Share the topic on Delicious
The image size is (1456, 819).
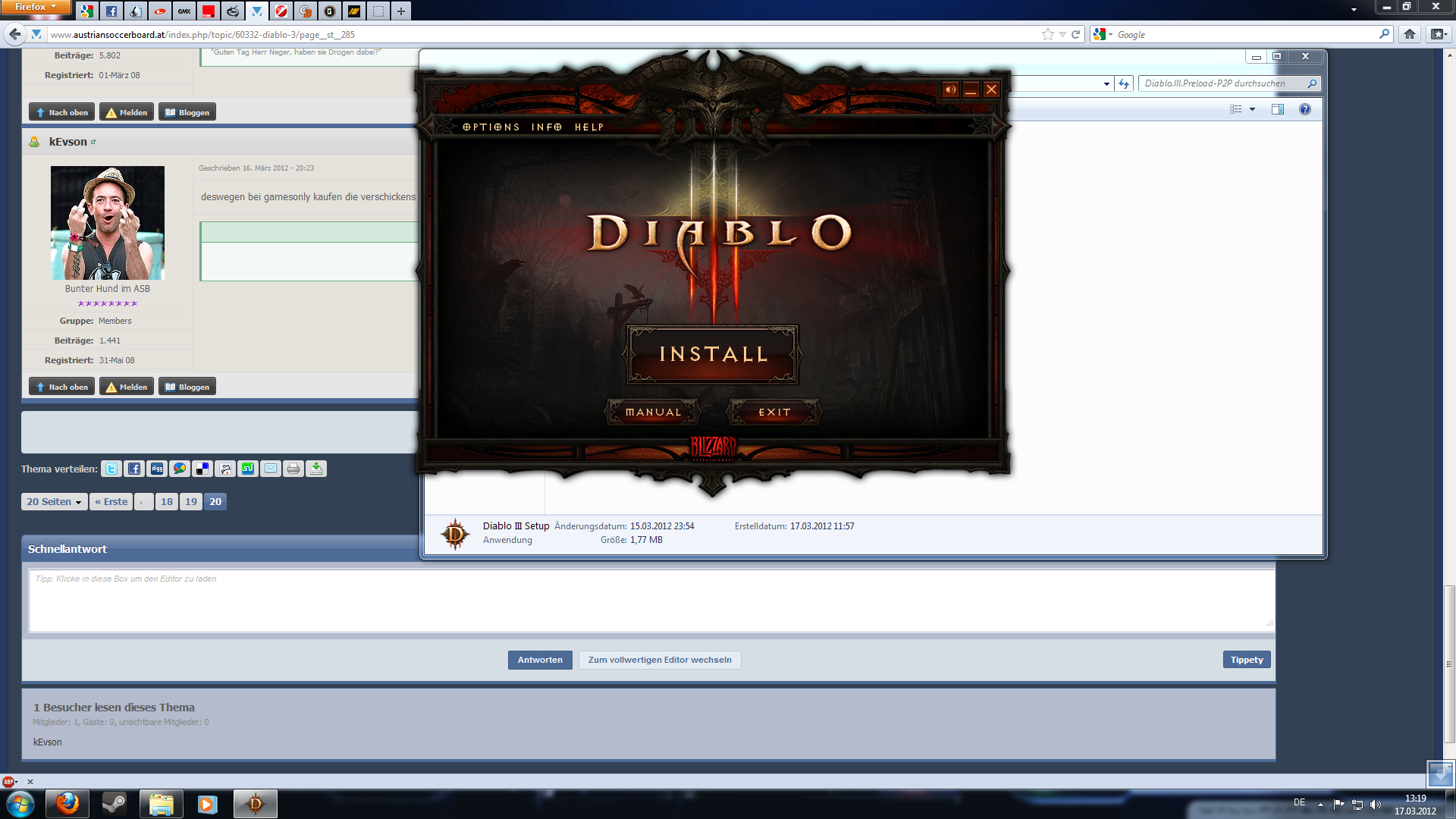pyautogui.click(x=202, y=469)
